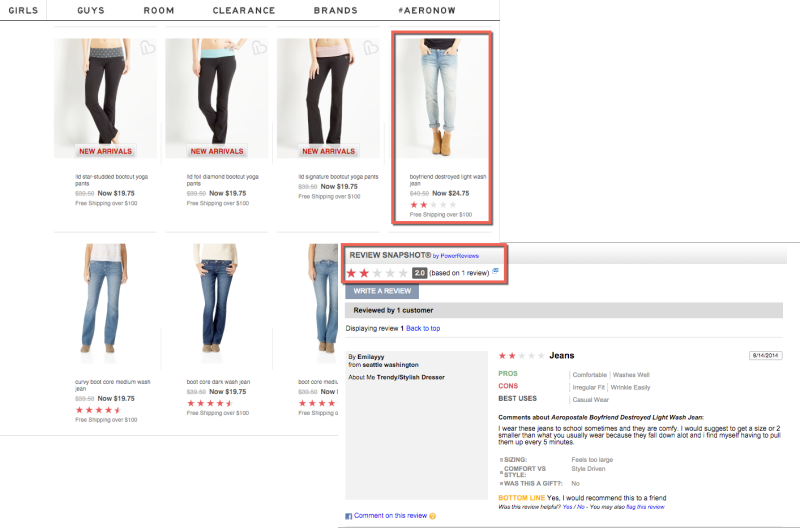Open the GIRLS navigation tab
The width and height of the screenshot is (800, 532).
pyautogui.click(x=23, y=10)
